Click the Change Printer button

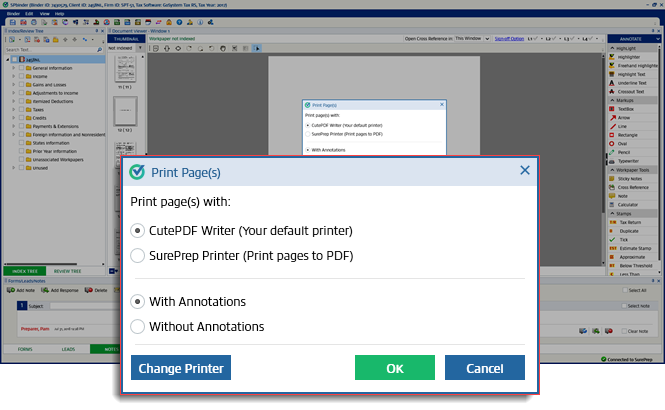pyautogui.click(x=181, y=368)
